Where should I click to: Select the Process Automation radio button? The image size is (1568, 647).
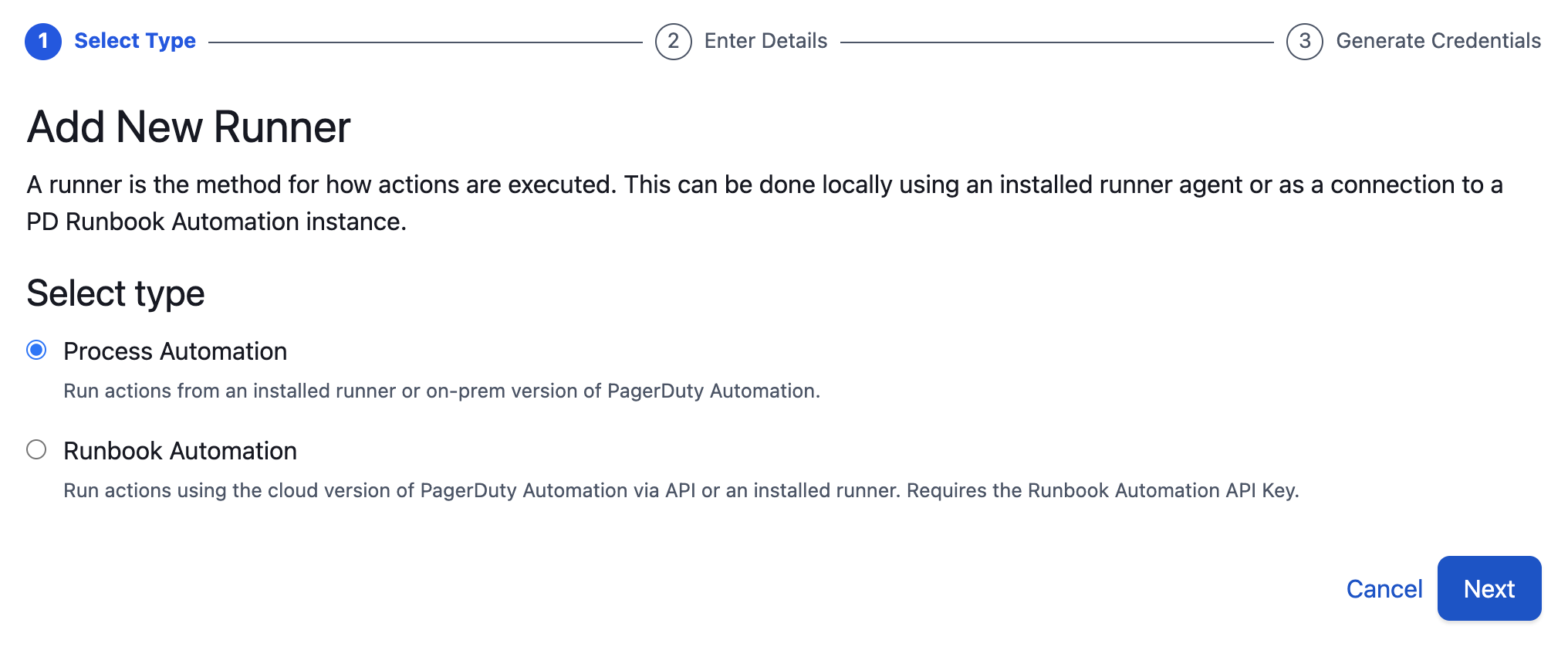click(36, 351)
